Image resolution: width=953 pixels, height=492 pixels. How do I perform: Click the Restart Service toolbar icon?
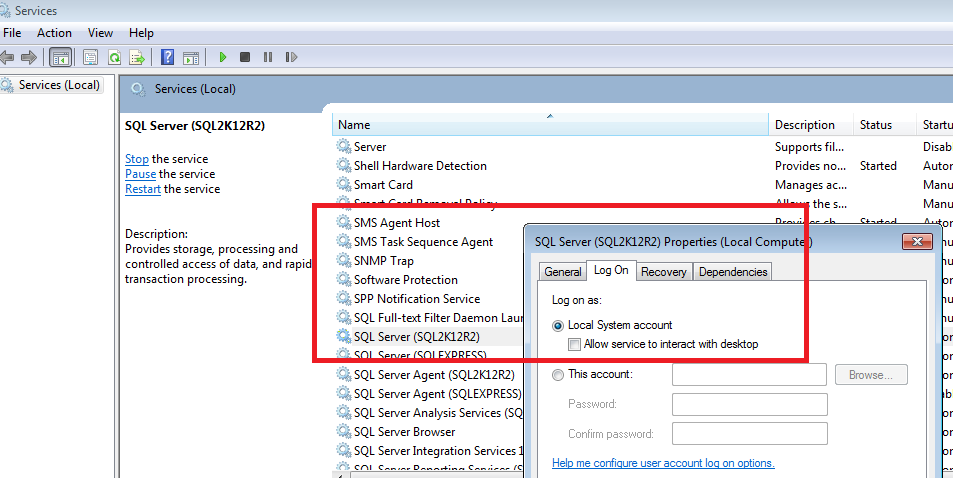(x=292, y=57)
